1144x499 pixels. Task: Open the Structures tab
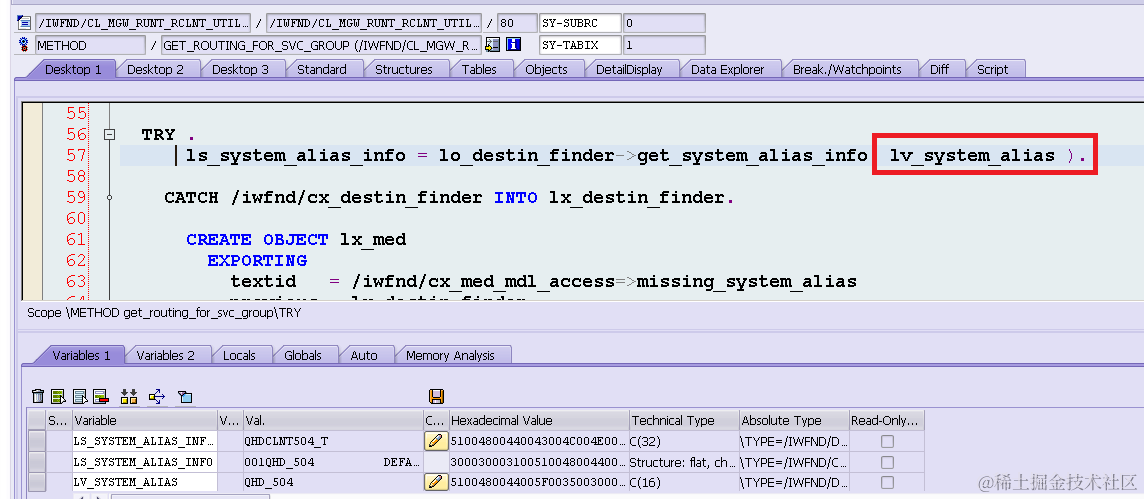[403, 69]
